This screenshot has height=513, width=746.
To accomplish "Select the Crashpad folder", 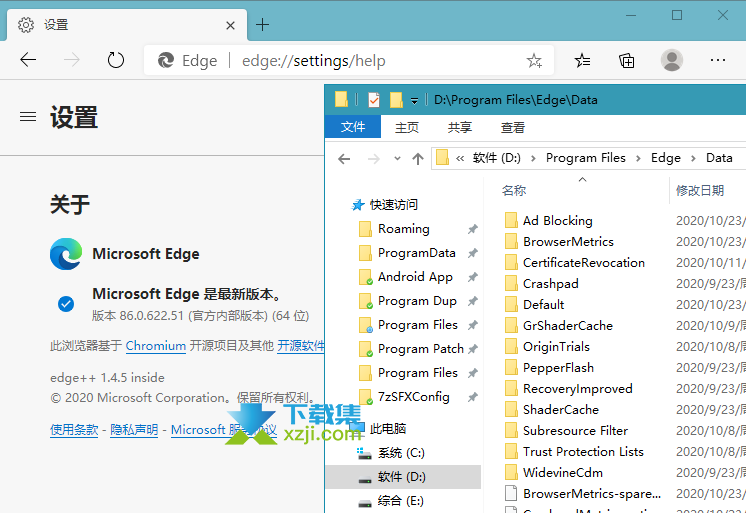I will (550, 284).
